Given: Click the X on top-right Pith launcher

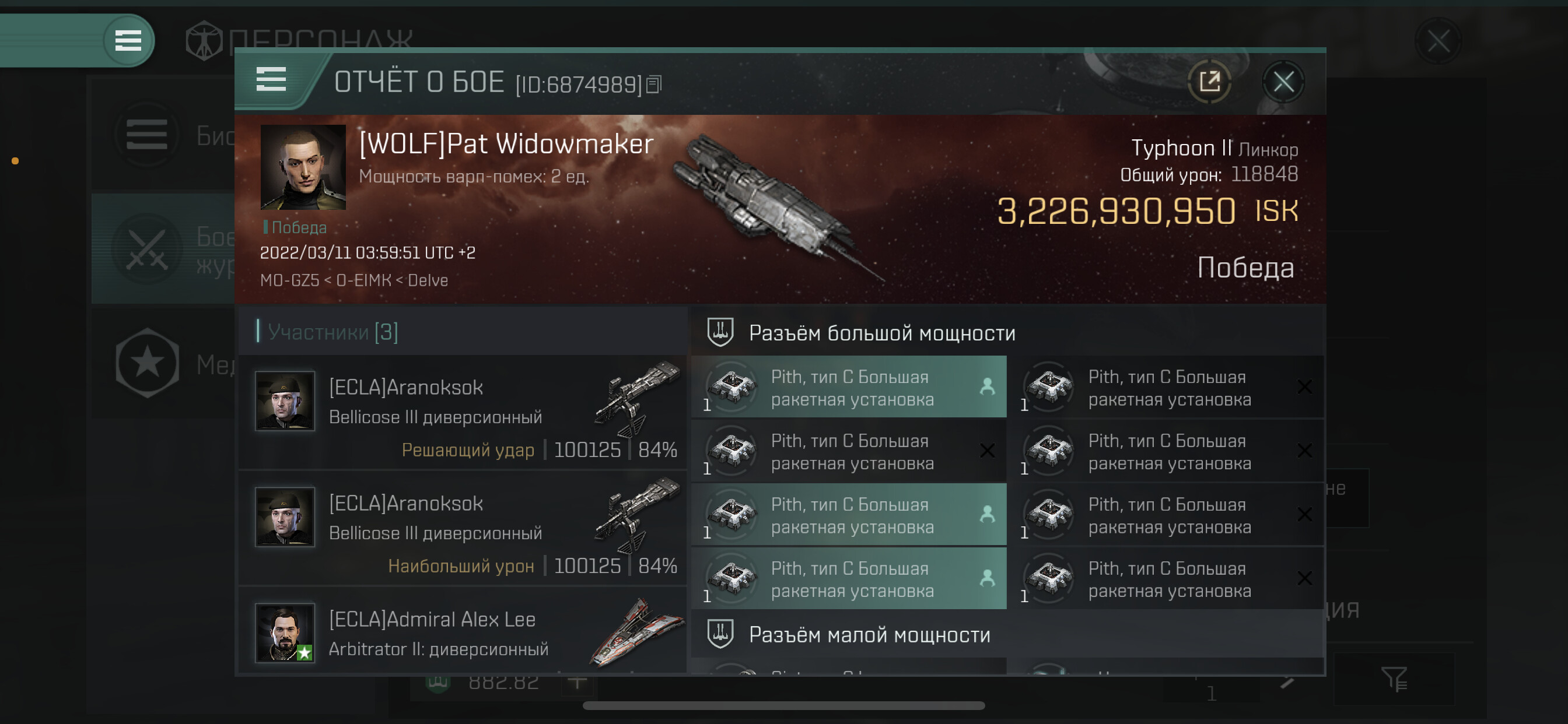Looking at the screenshot, I should click(x=1304, y=387).
